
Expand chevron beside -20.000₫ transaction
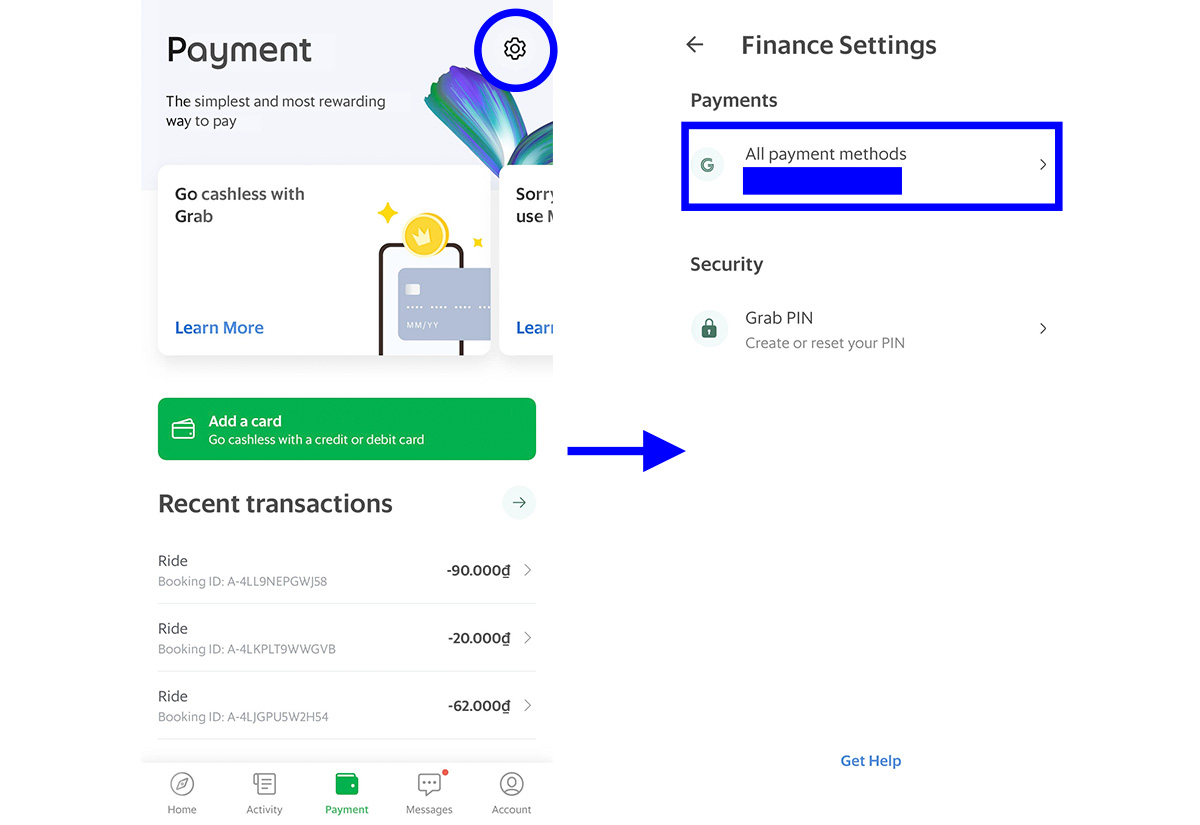click(x=528, y=638)
